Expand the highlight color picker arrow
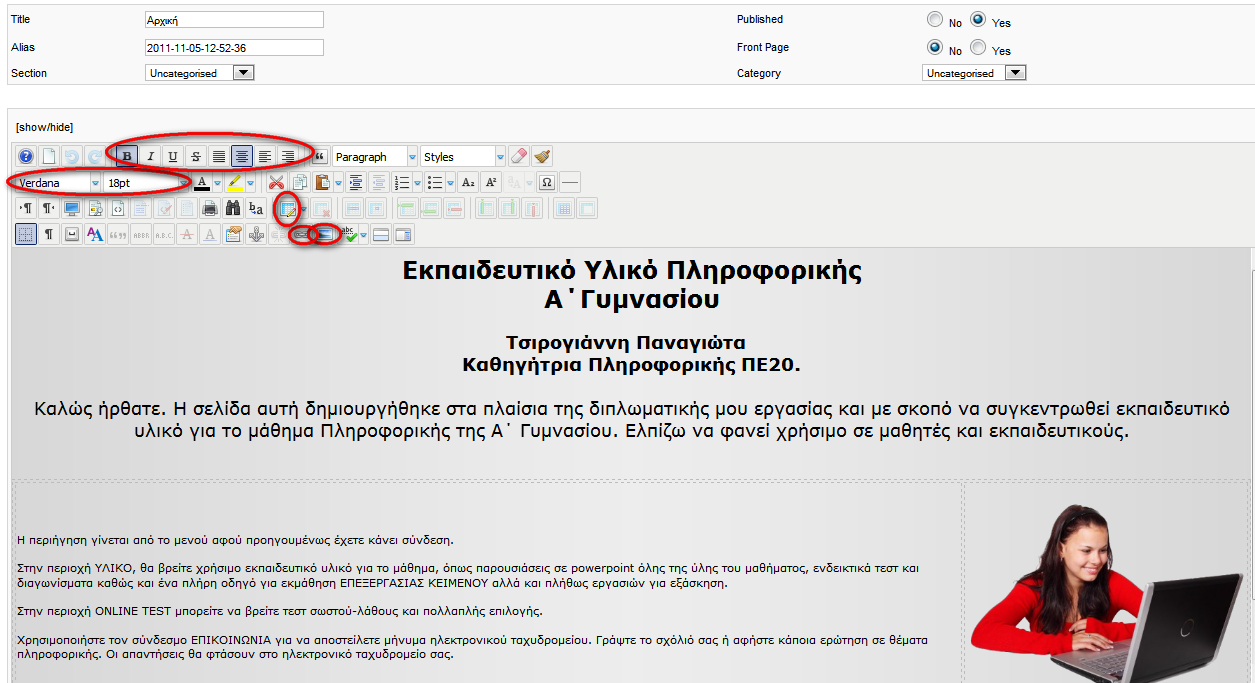 click(x=250, y=182)
